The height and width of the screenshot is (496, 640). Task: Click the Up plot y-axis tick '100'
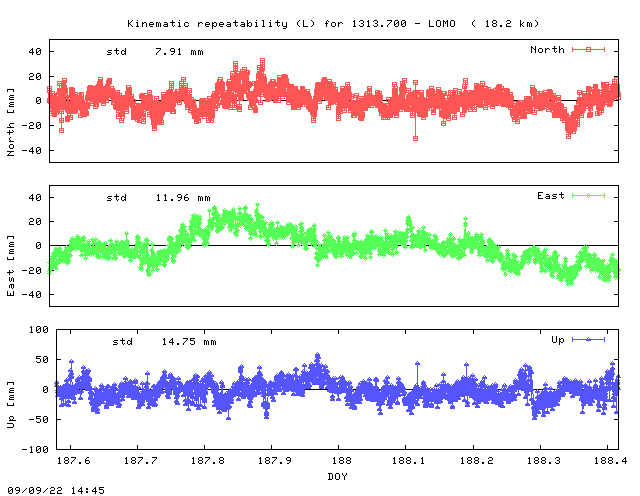point(39,330)
